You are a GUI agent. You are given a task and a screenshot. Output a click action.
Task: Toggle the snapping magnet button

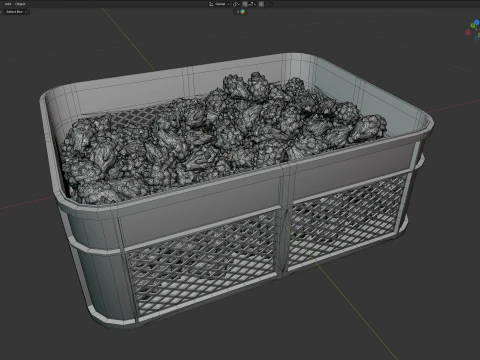tap(245, 4)
